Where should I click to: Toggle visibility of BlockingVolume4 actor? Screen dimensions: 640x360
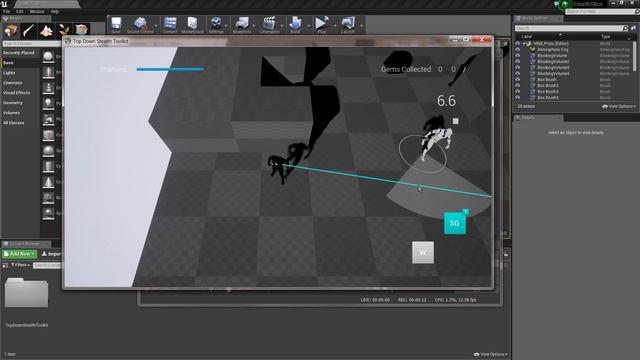click(518, 73)
